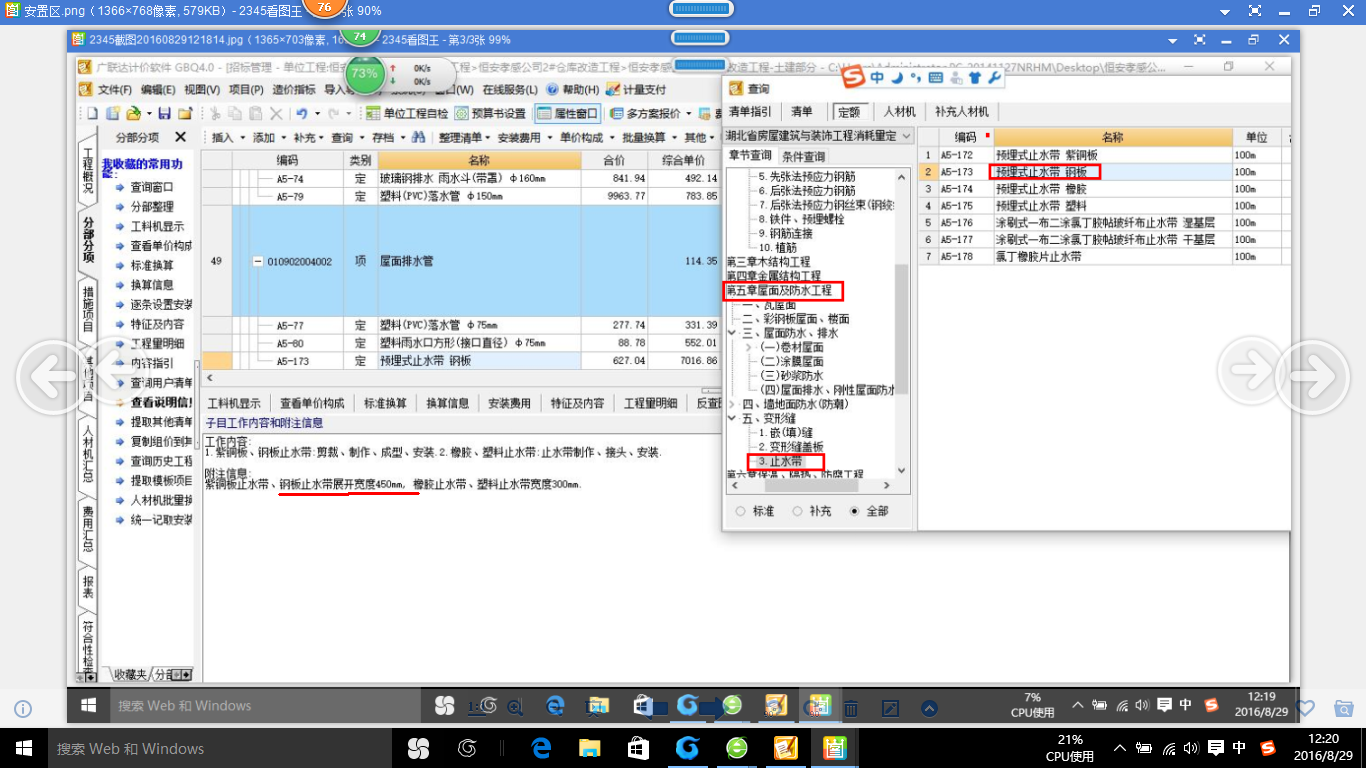Click the Sogou soft keyboard icon
Image resolution: width=1366 pixels, height=768 pixels.
pos(935,78)
